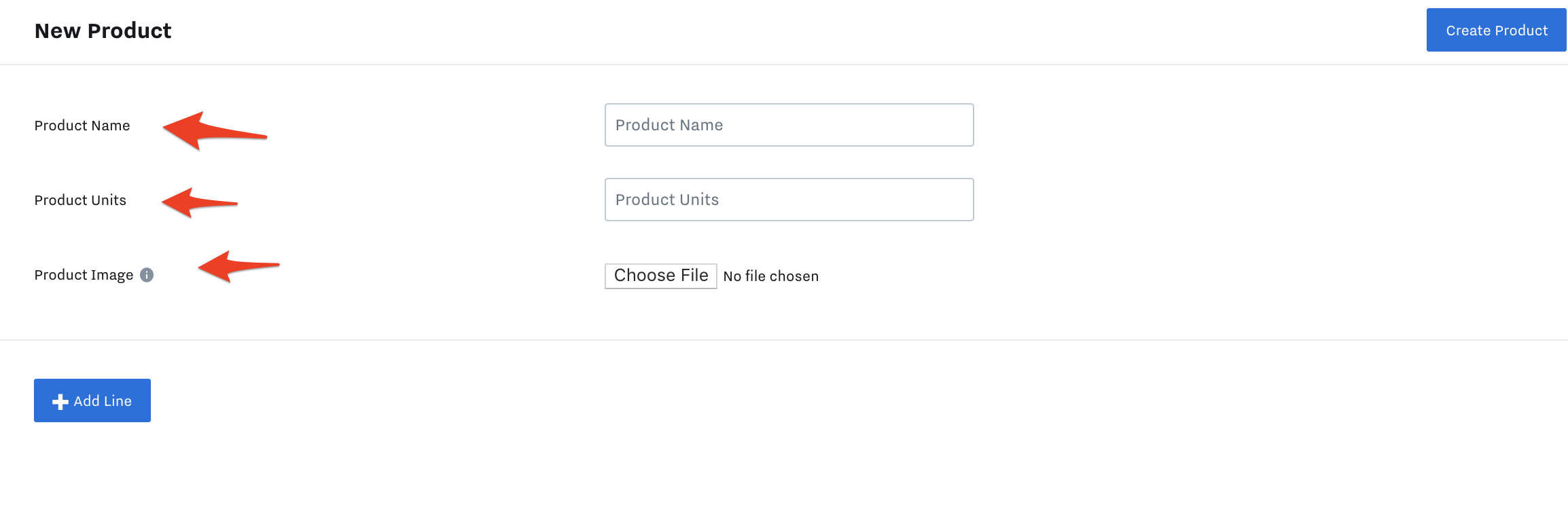
Task: Click the Product Units field label
Action: coord(80,200)
